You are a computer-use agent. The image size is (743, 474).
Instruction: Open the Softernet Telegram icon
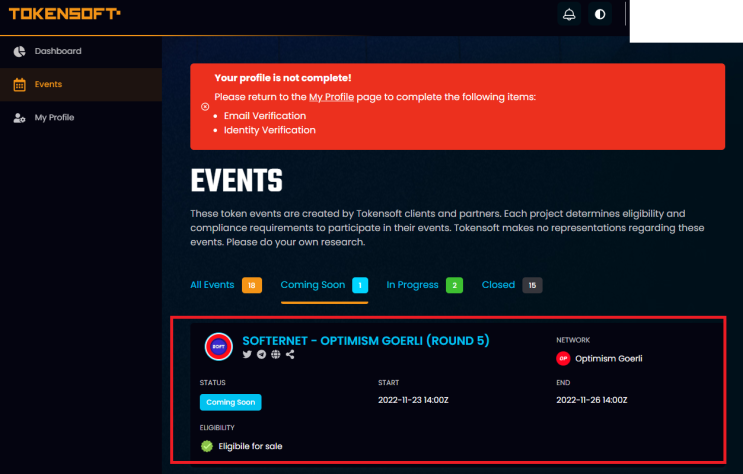point(261,355)
